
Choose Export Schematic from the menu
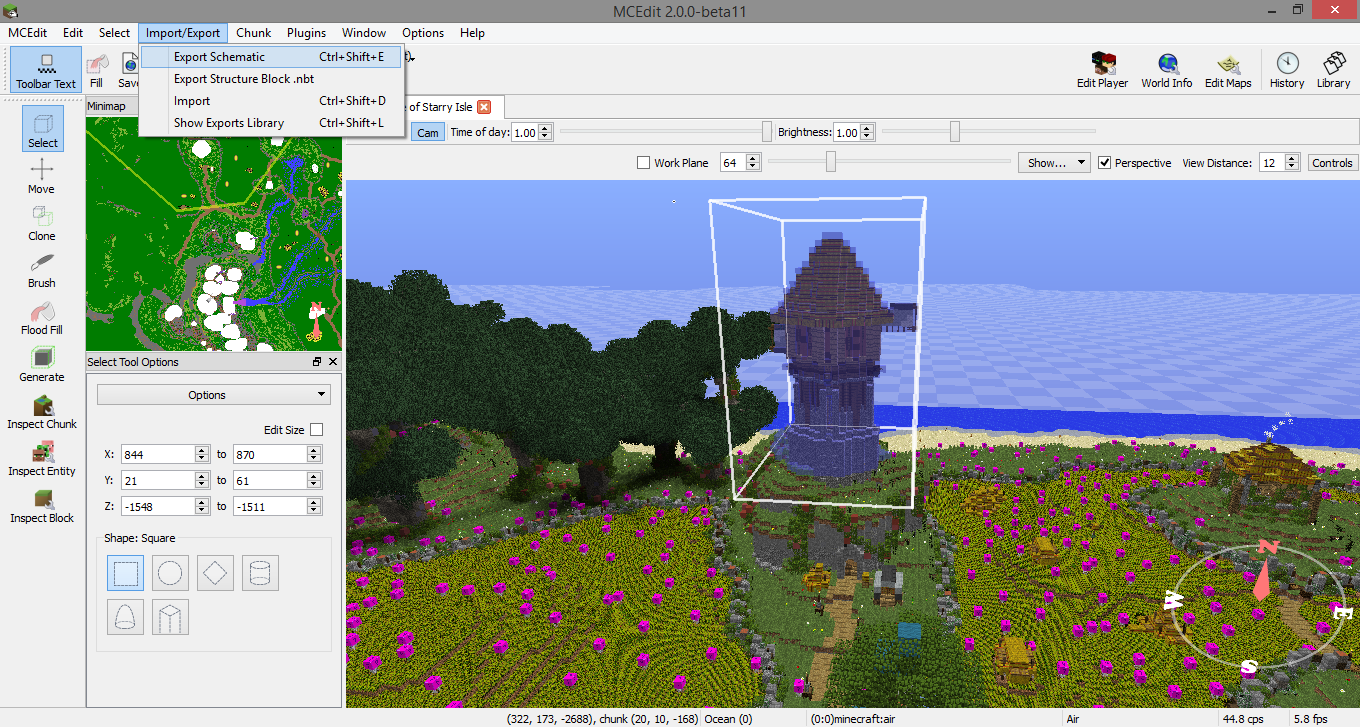(x=272, y=57)
